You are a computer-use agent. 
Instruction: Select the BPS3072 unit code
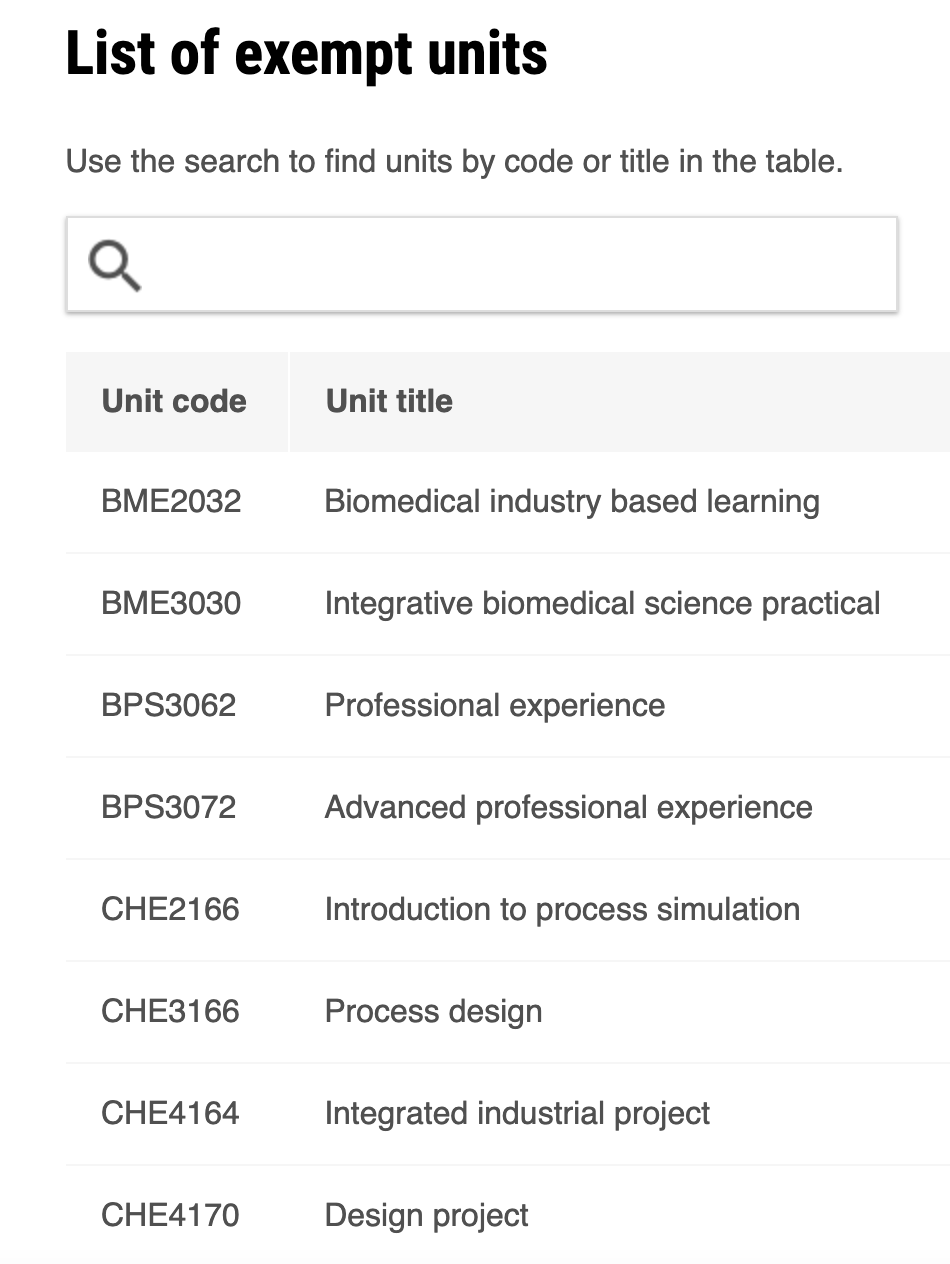click(x=169, y=807)
